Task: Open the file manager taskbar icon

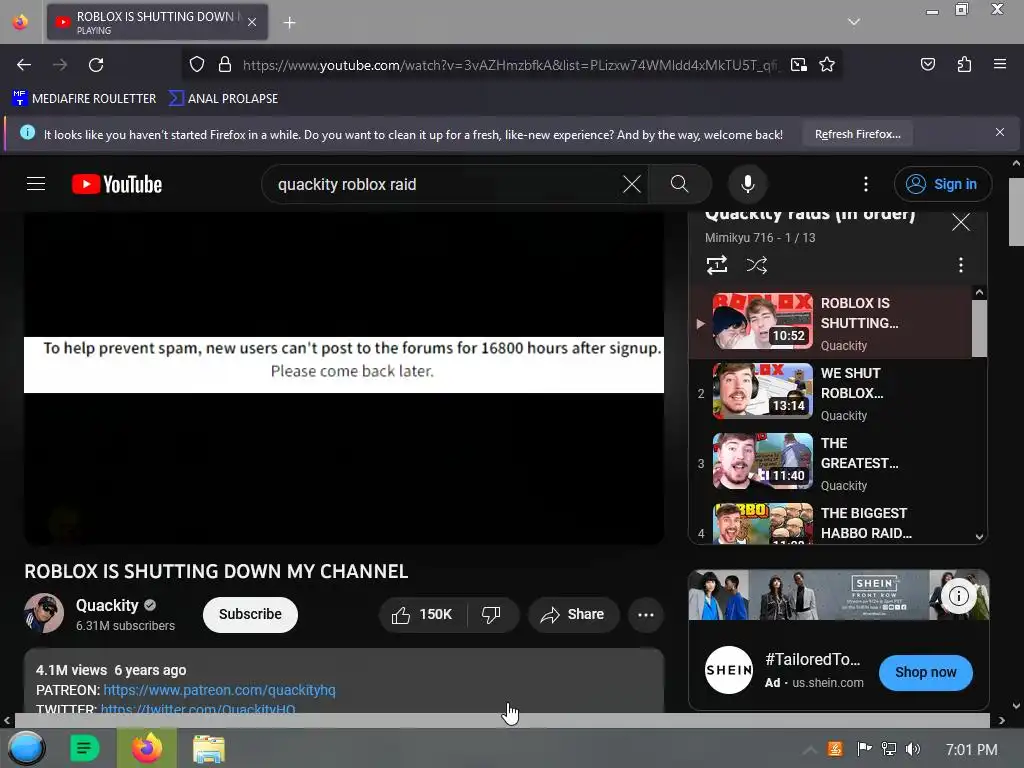Action: (208, 749)
